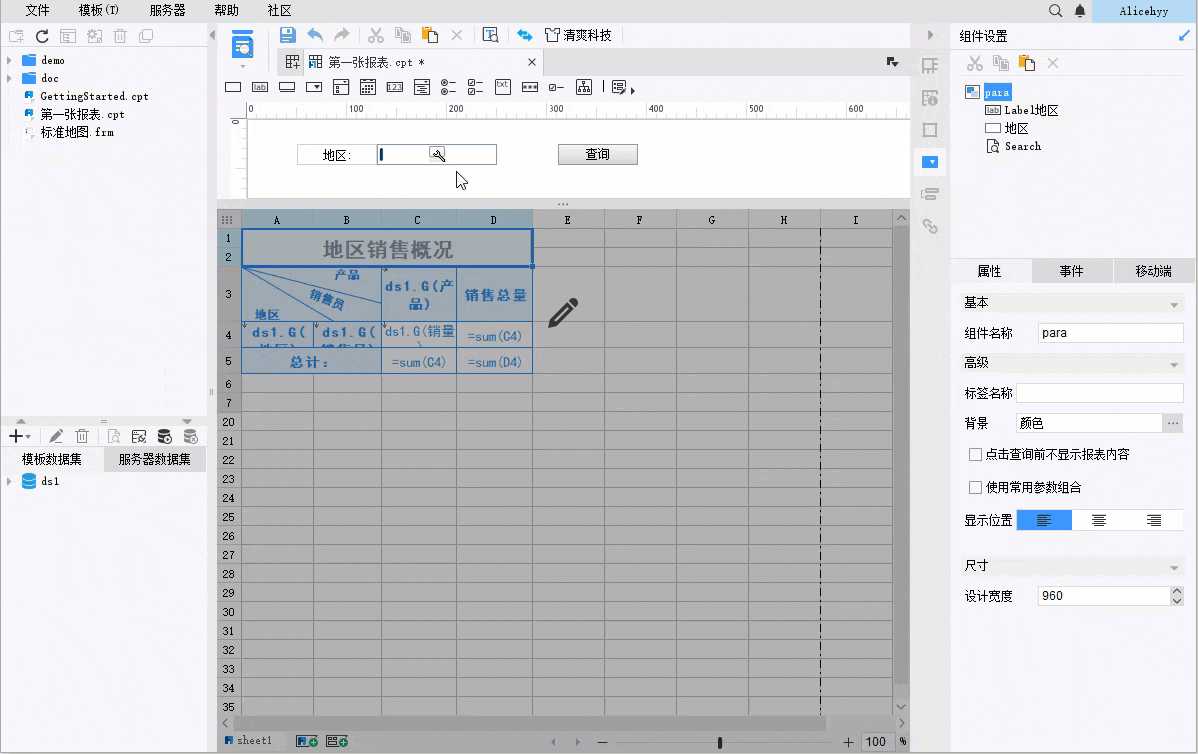Click the 查询 button in parameter pane
Image resolution: width=1198 pixels, height=754 pixels.
pos(597,154)
